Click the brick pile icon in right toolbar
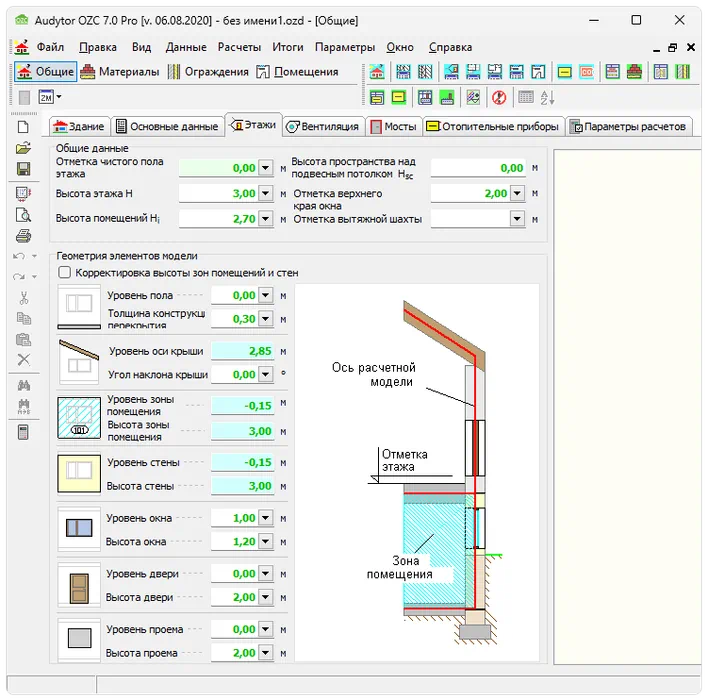The image size is (708, 700). (x=634, y=72)
